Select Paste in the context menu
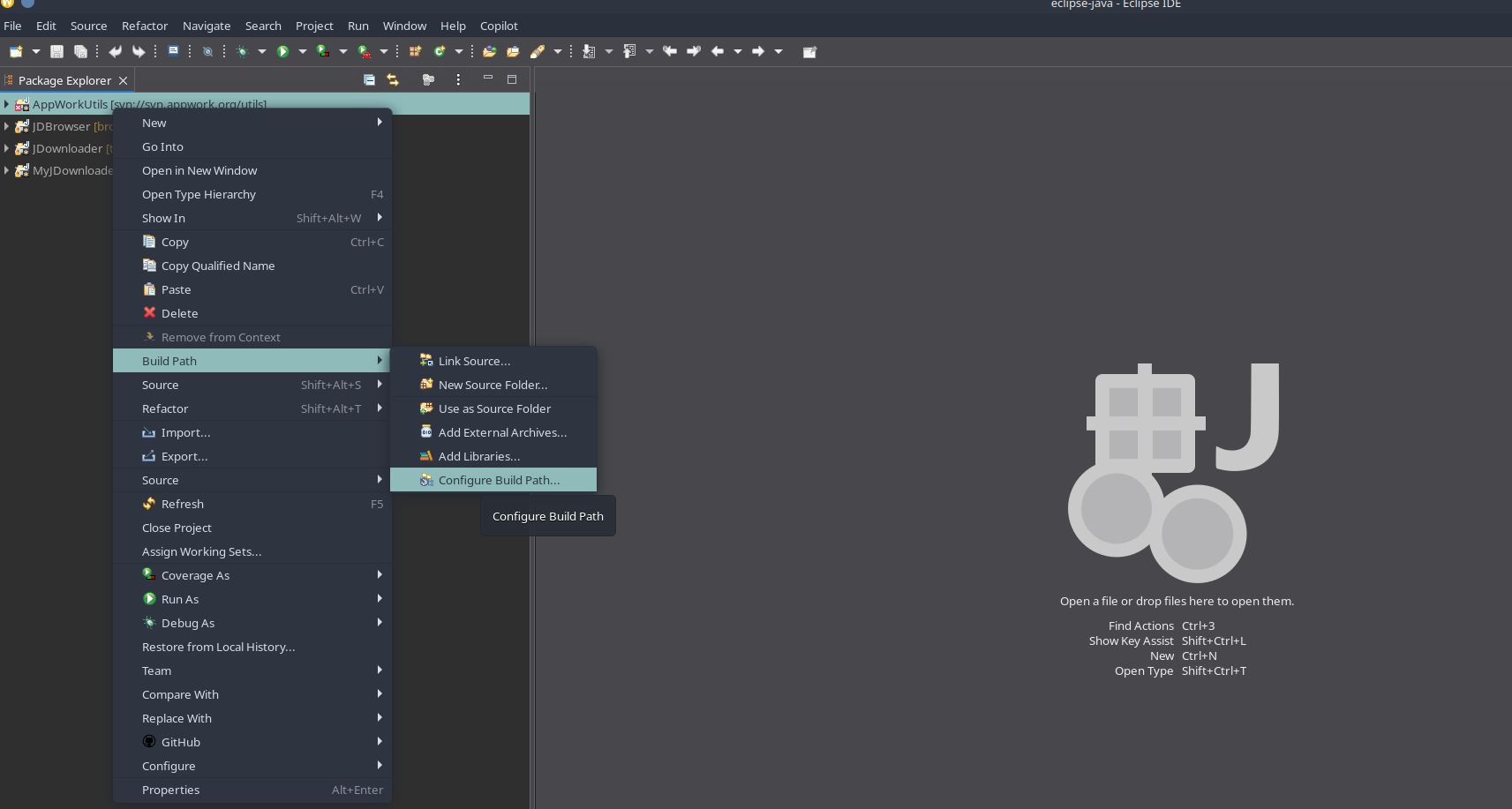Viewport: 1512px width, 809px height. 252,289
